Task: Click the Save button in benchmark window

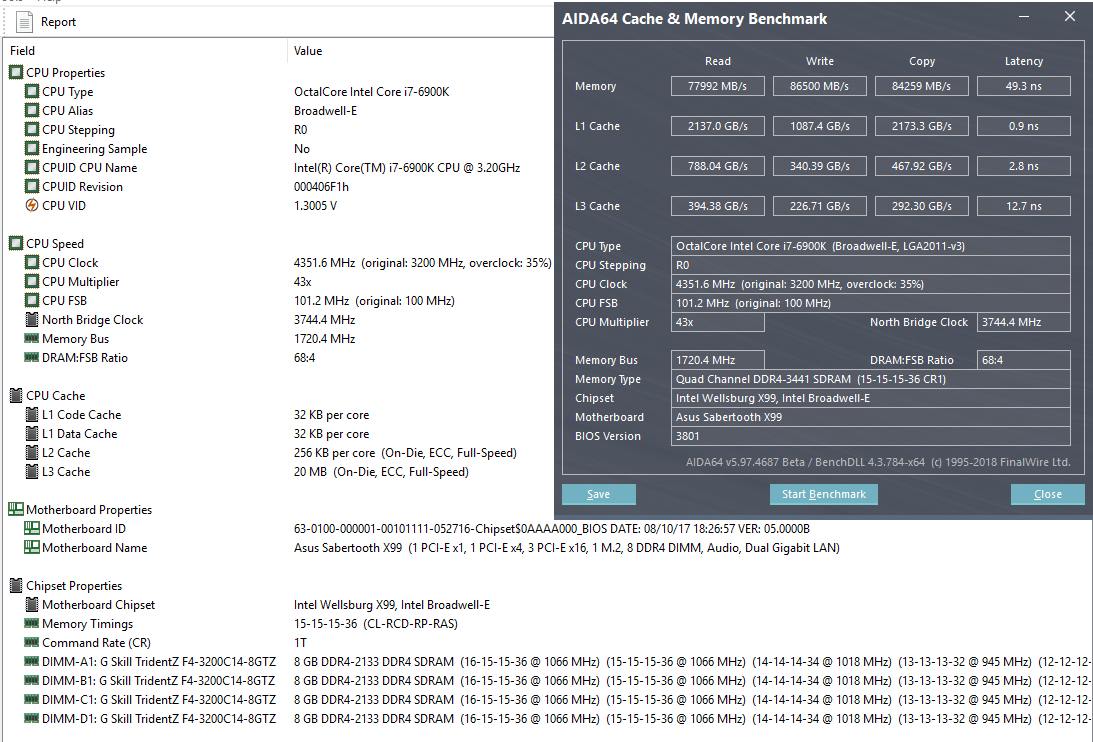Action: (599, 494)
